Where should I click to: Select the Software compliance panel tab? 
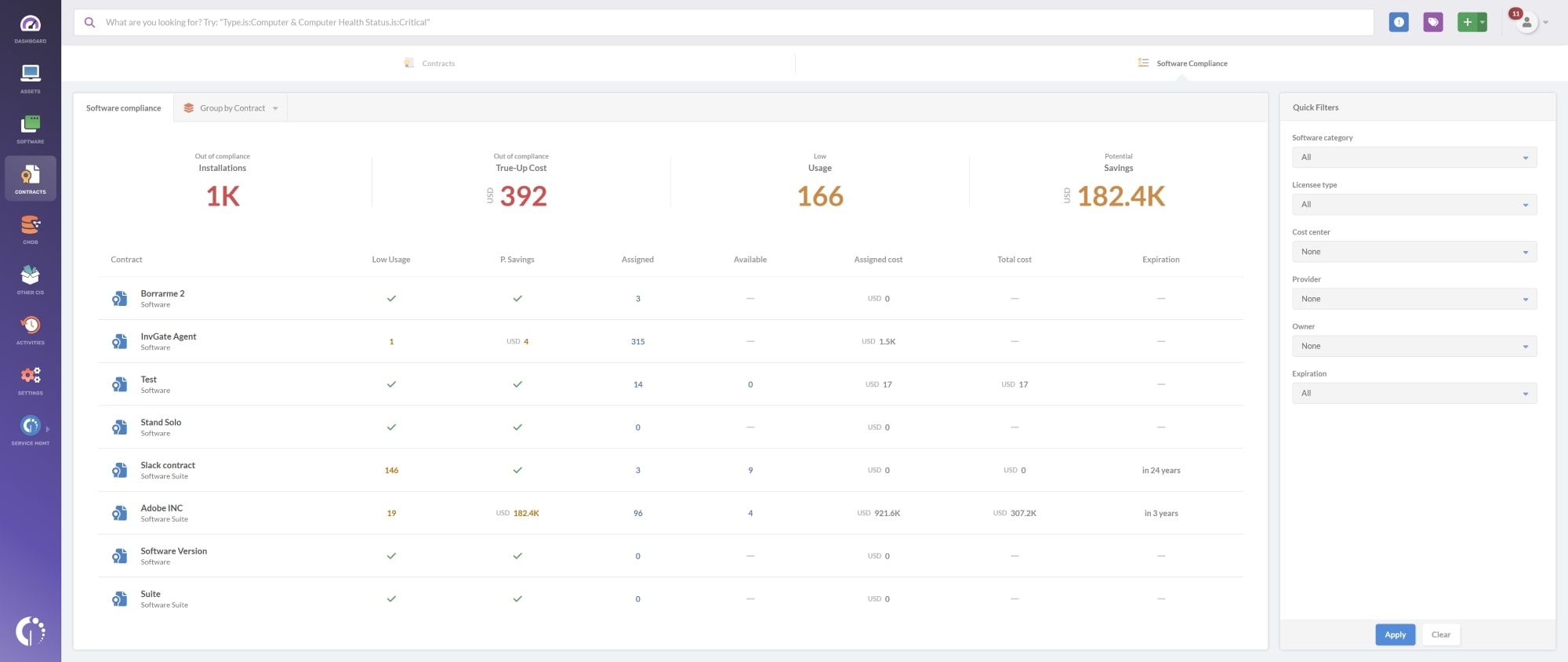coord(123,108)
